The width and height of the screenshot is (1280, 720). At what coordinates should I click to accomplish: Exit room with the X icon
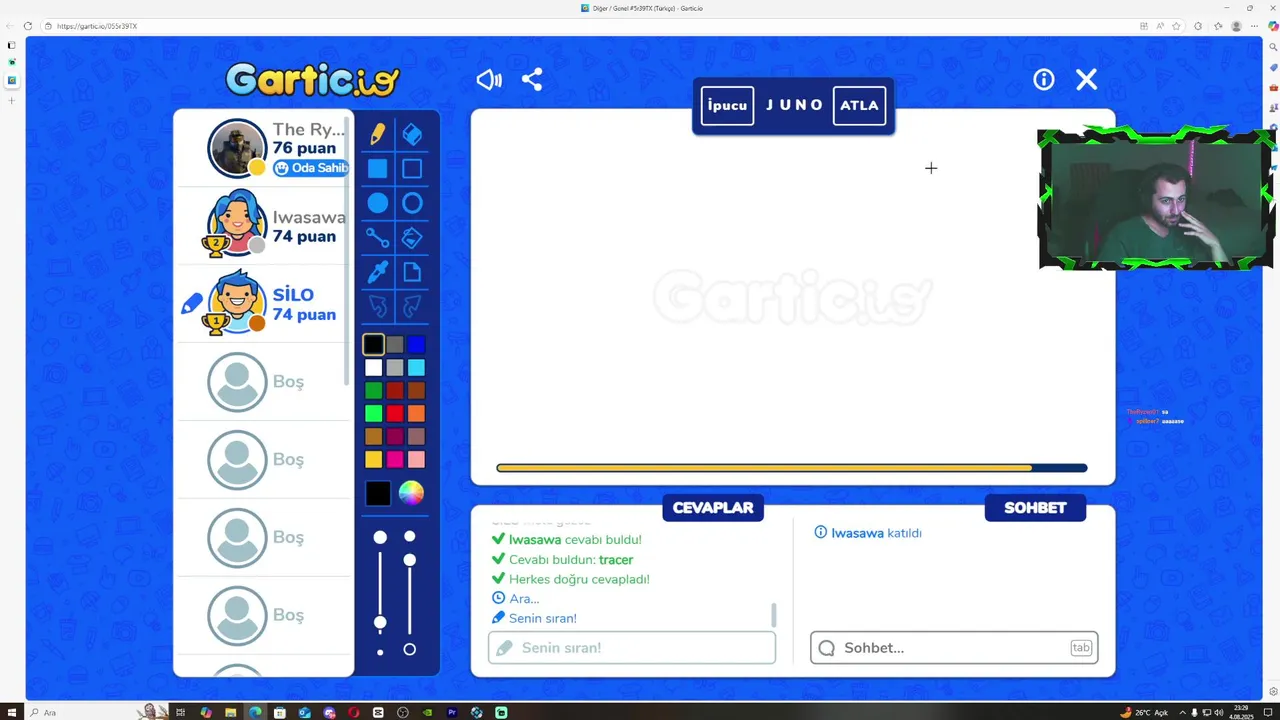[1087, 80]
